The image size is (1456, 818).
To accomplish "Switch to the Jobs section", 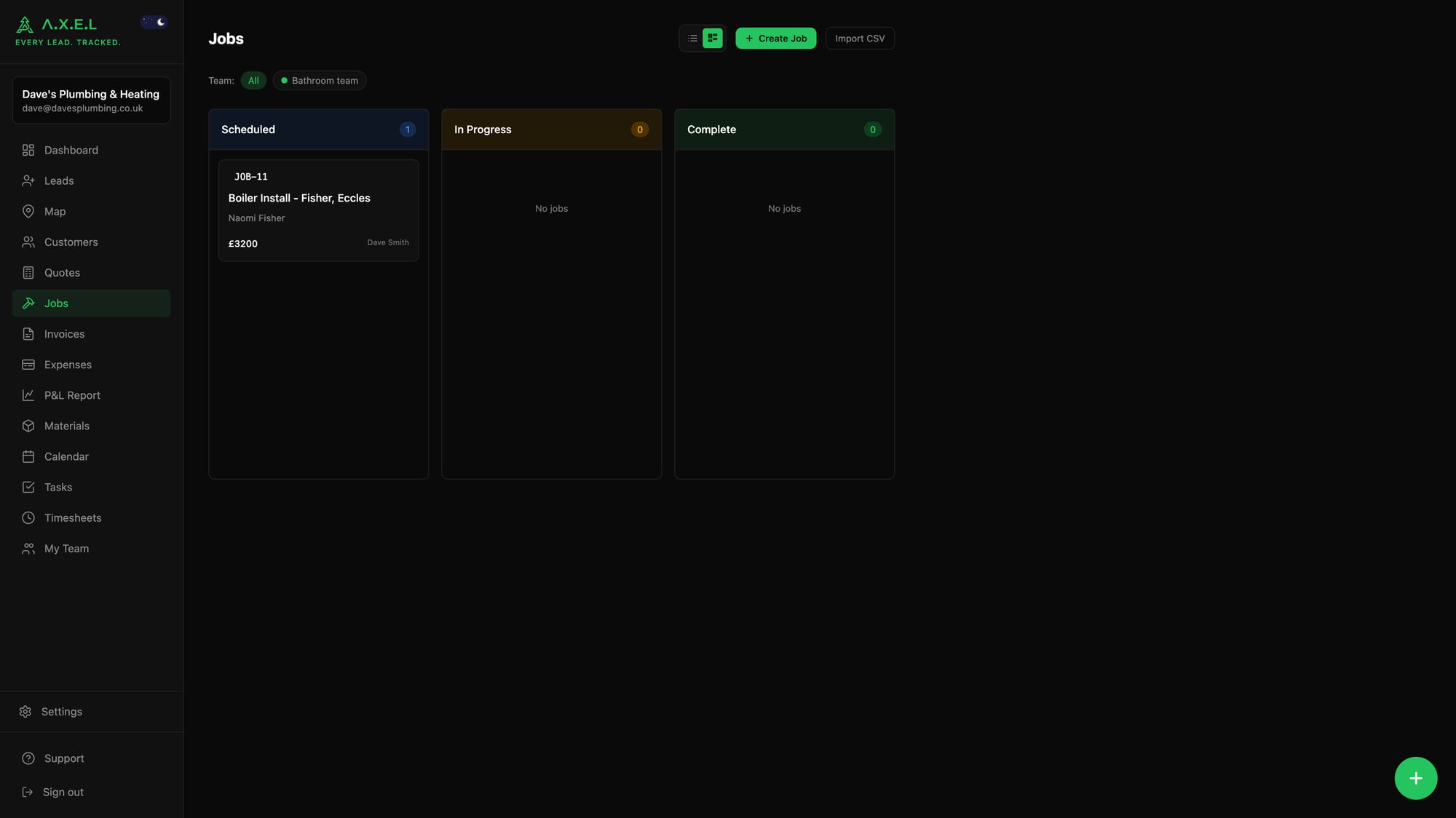I will point(91,303).
